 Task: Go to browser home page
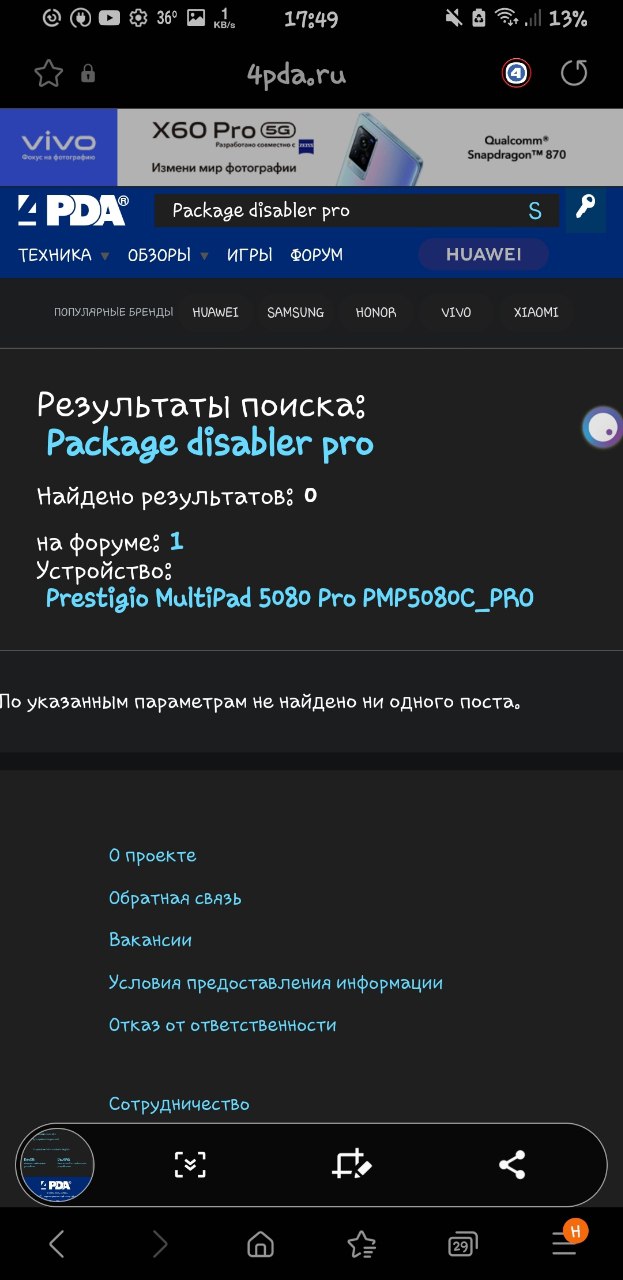(x=260, y=1244)
